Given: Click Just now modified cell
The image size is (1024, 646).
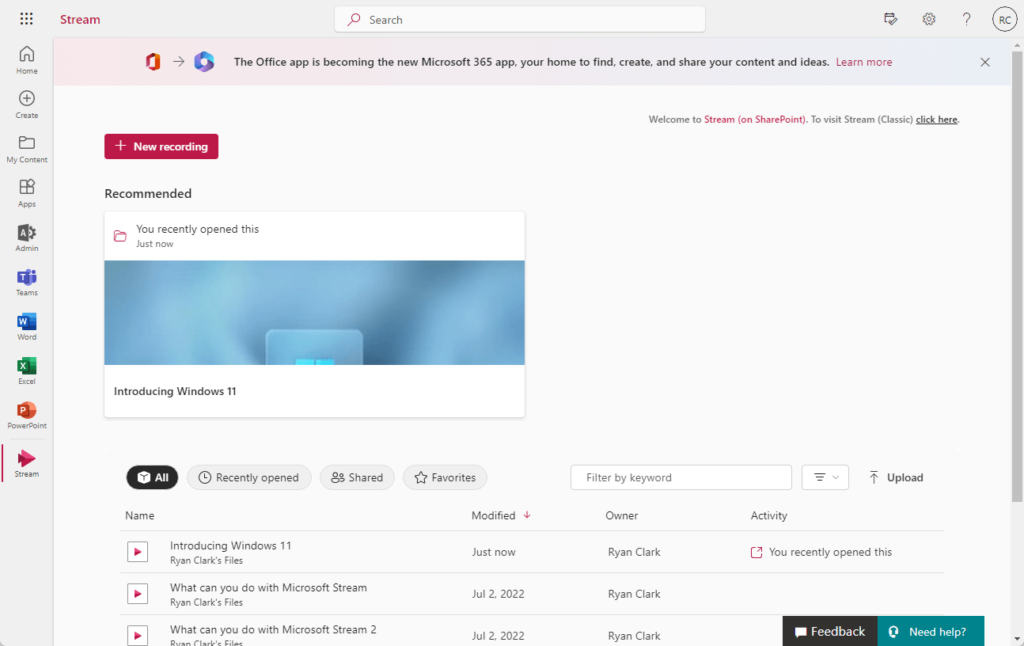Looking at the screenshot, I should coord(493,552).
